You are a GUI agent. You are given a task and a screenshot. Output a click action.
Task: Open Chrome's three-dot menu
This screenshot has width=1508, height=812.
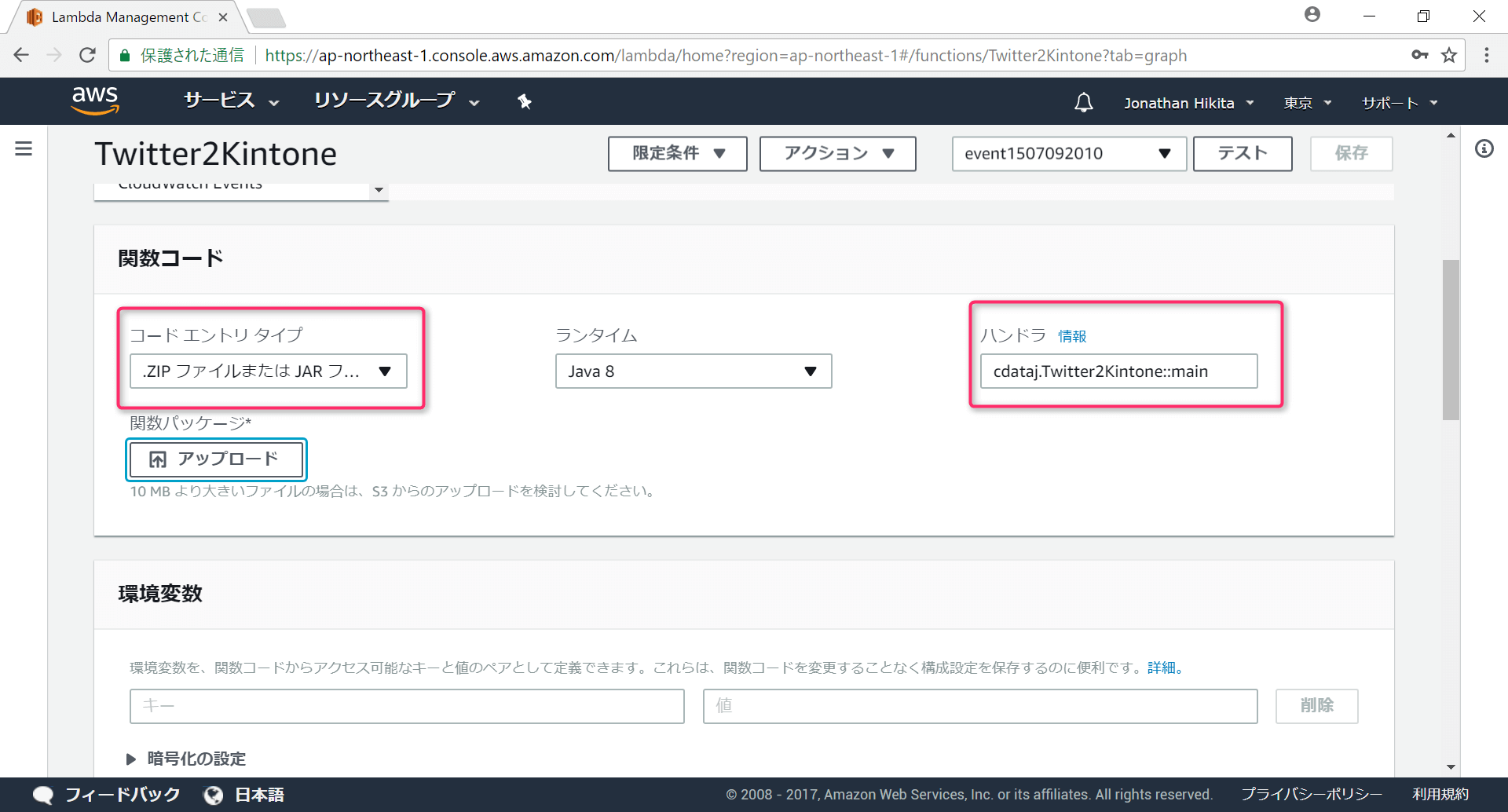[x=1486, y=55]
